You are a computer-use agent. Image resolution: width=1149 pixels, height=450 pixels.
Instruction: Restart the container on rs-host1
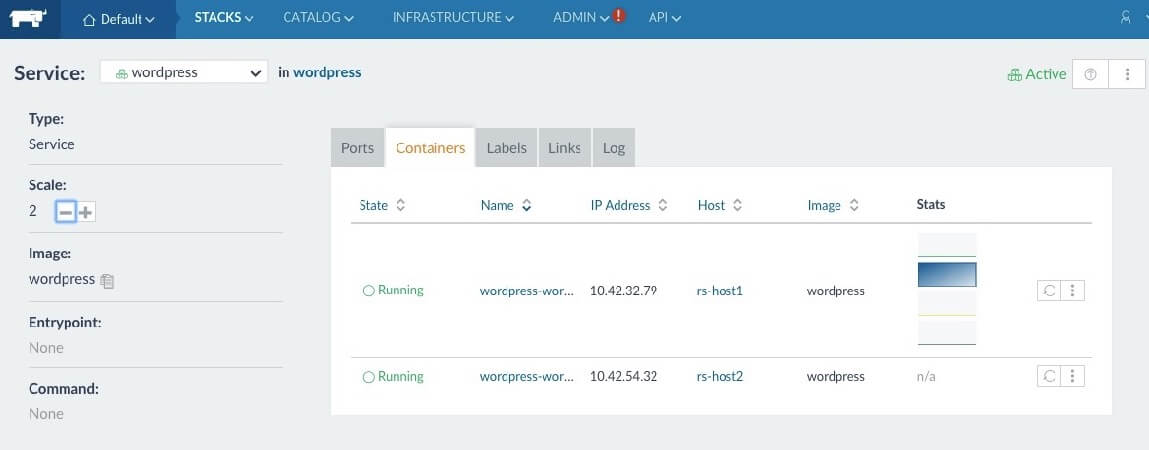[1049, 290]
